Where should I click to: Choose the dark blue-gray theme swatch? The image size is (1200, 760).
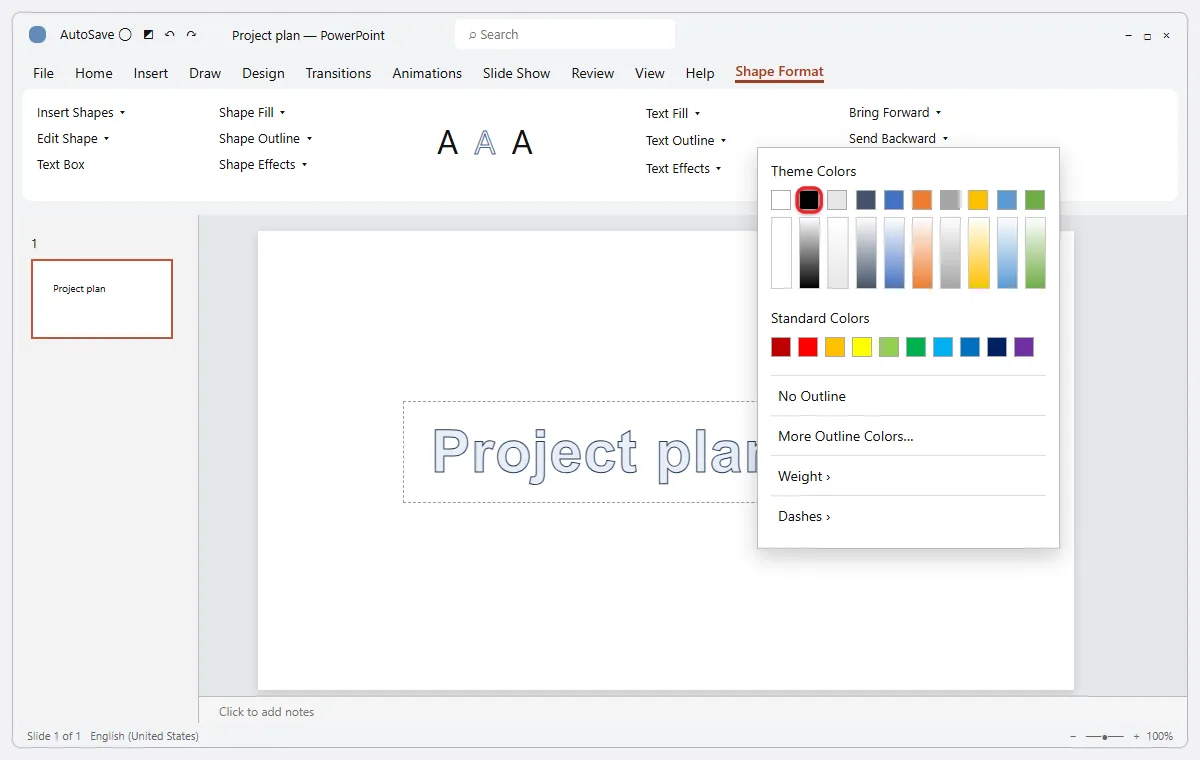pos(866,200)
